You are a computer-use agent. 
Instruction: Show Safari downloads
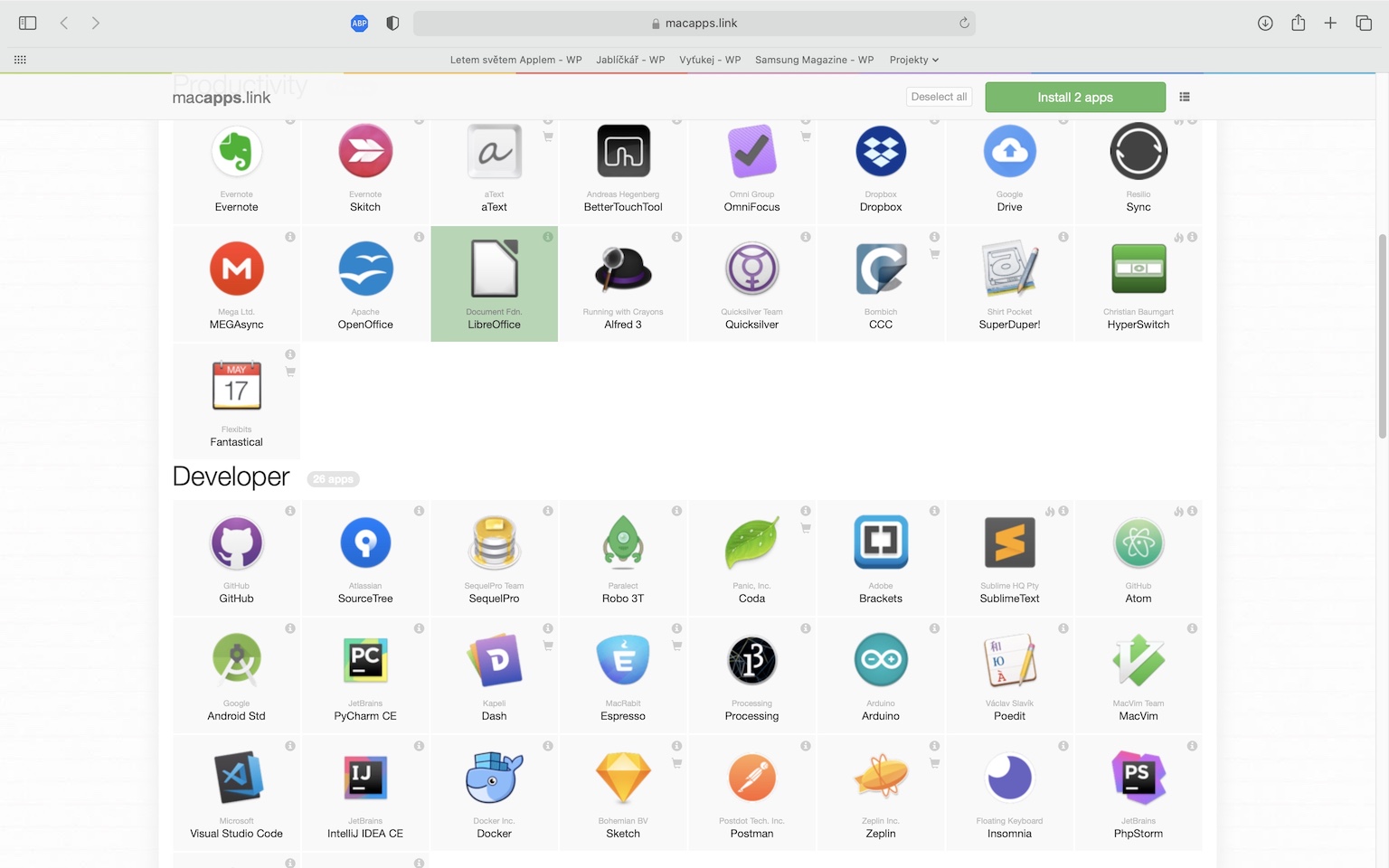[1265, 24]
